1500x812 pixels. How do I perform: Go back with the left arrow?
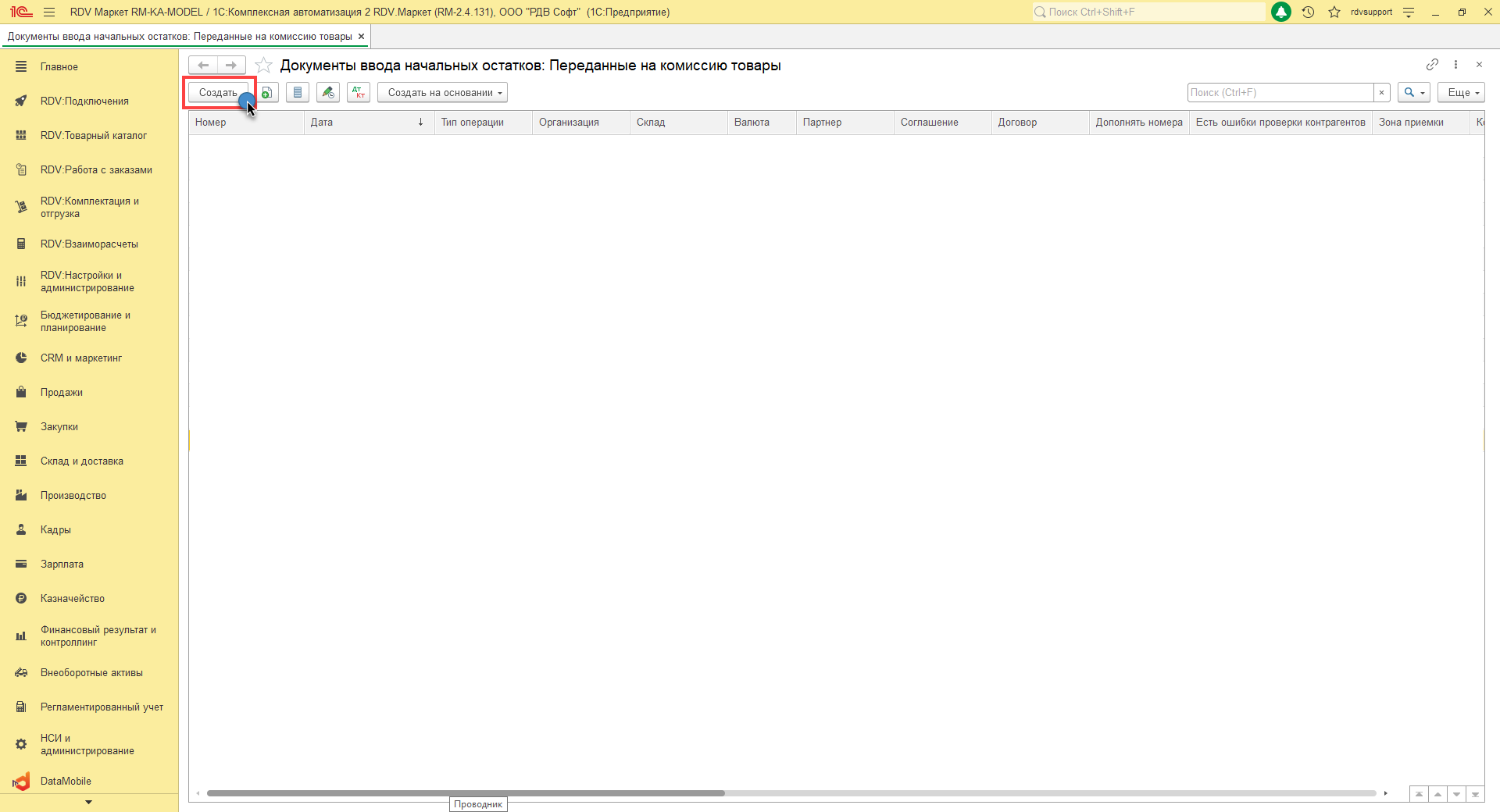[x=203, y=65]
